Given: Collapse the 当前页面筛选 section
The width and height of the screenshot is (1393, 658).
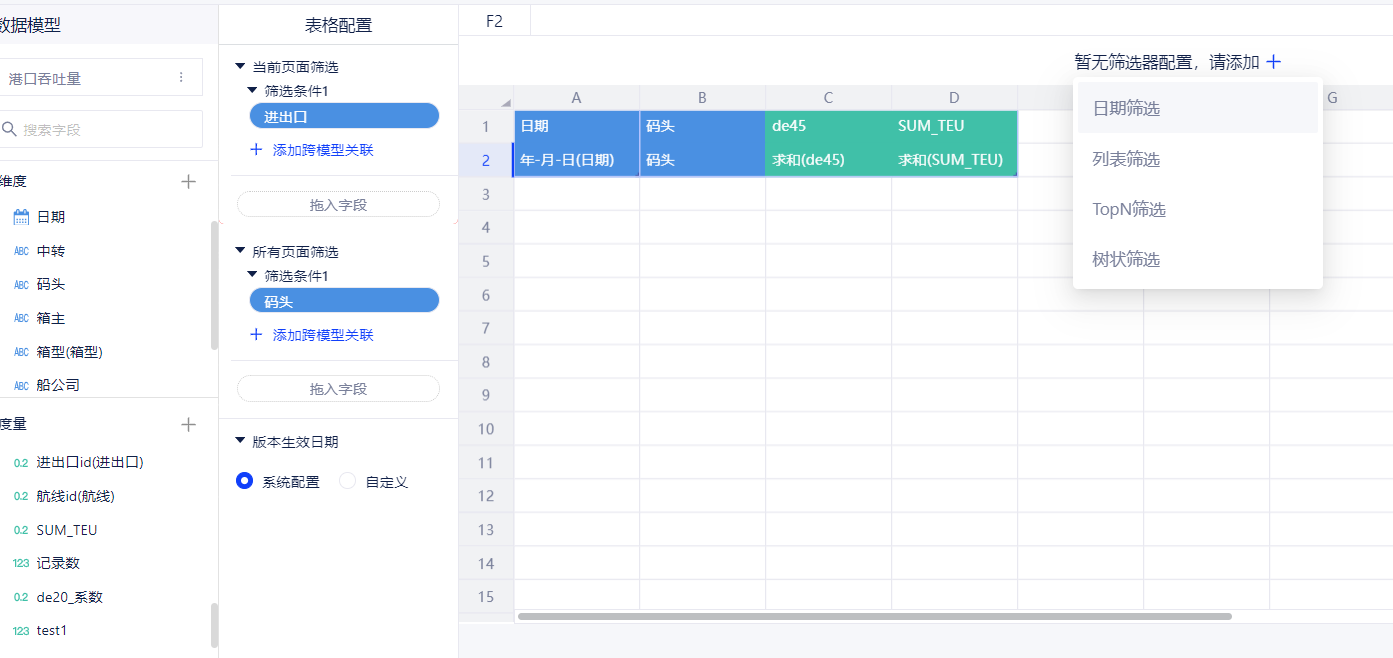Looking at the screenshot, I should 240,67.
